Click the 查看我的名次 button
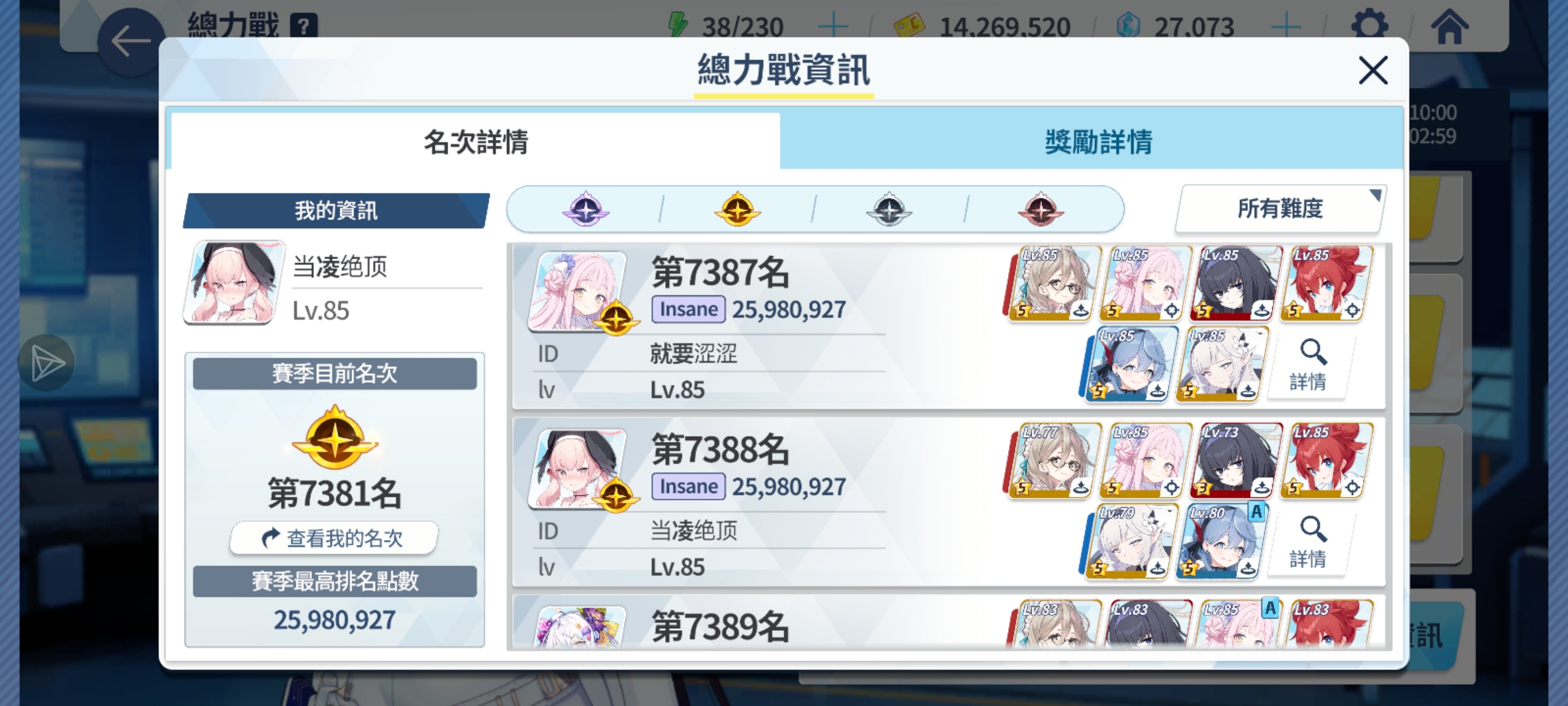This screenshot has height=706, width=1568. tap(334, 538)
